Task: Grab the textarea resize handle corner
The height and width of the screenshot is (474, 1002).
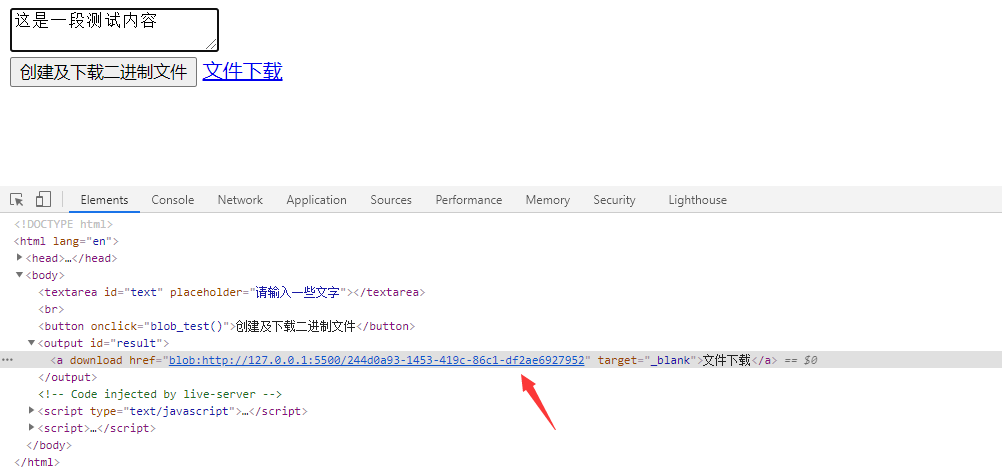Action: [211, 43]
